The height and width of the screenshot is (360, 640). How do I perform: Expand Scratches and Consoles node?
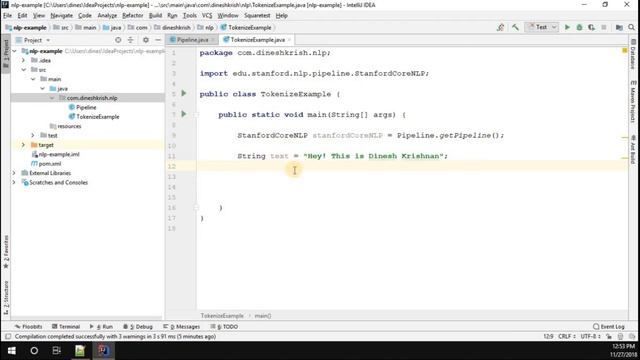tap(14, 182)
